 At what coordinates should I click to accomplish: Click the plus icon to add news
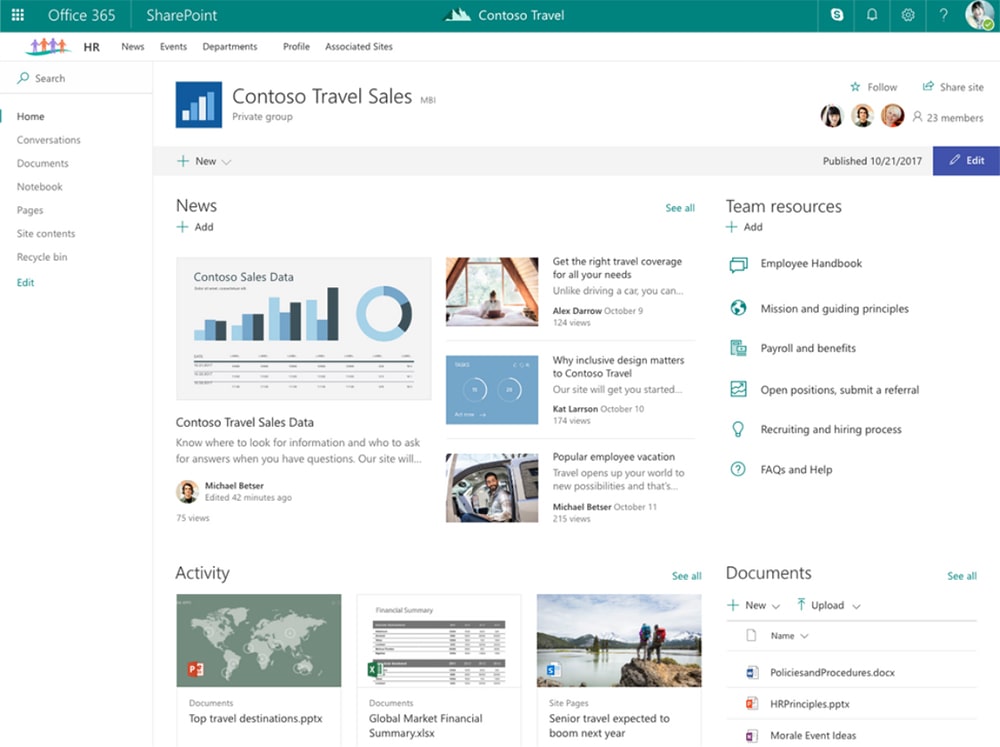pos(182,227)
